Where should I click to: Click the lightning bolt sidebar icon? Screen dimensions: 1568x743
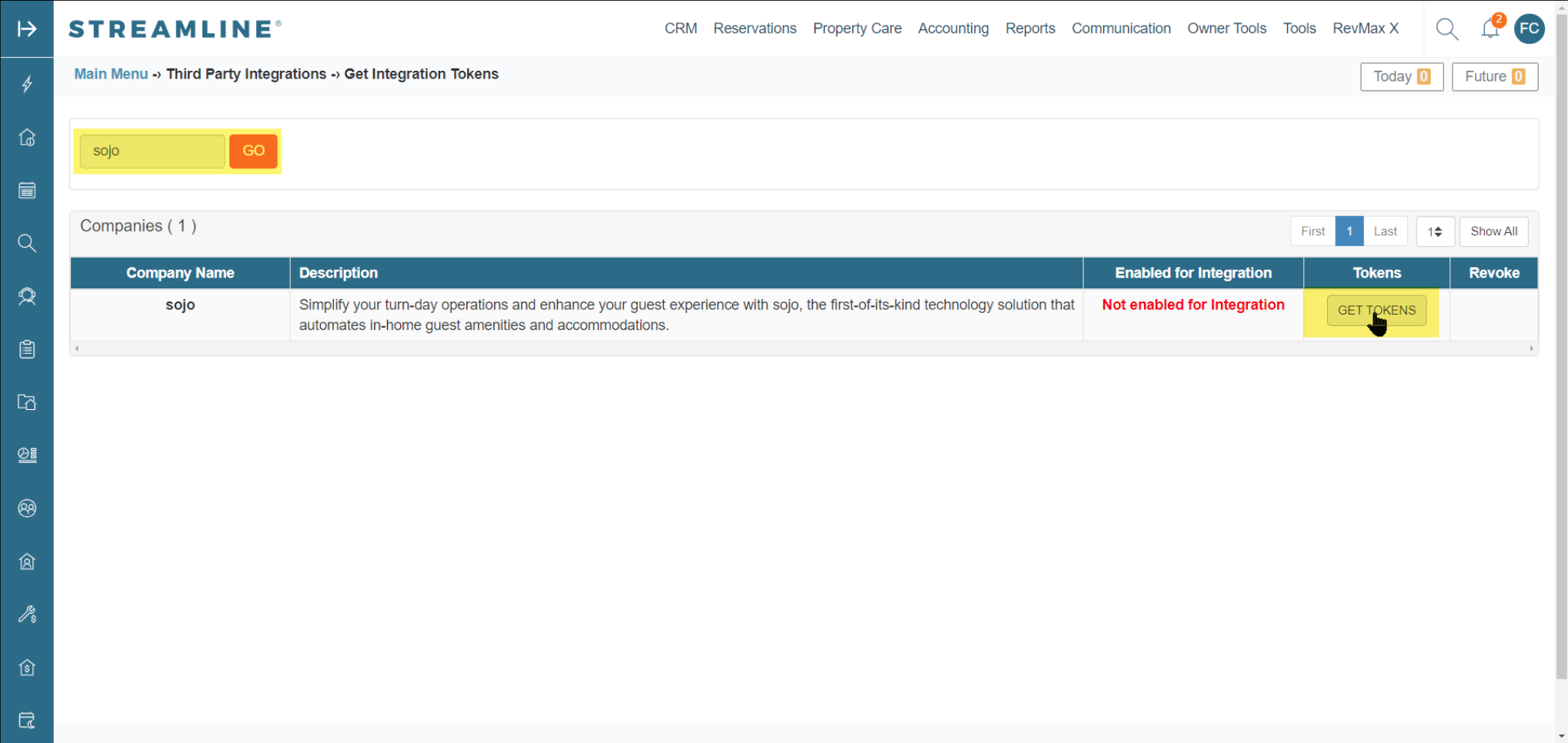27,84
